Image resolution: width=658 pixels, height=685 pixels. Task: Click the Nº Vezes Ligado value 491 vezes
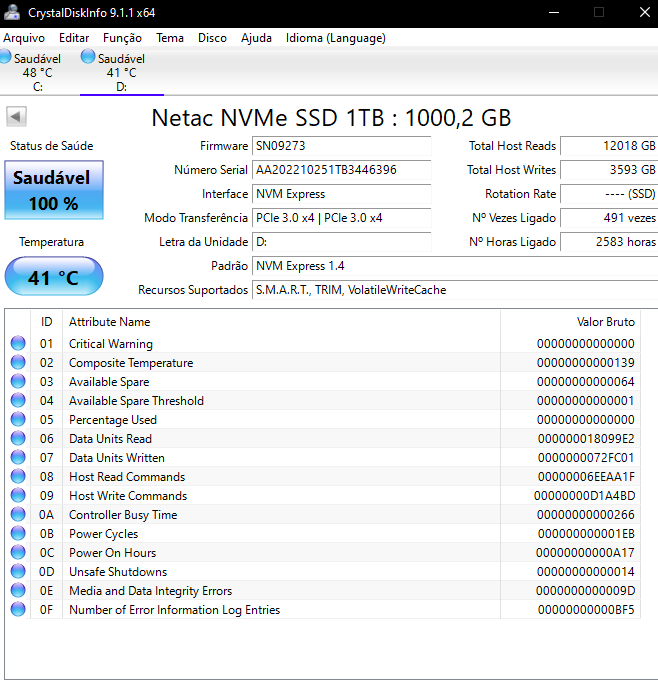click(609, 218)
